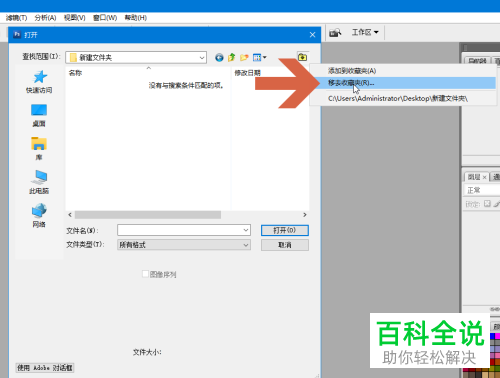Open the 分析(A) menu
Image resolution: width=500 pixels, height=378 pixels.
tap(45, 18)
